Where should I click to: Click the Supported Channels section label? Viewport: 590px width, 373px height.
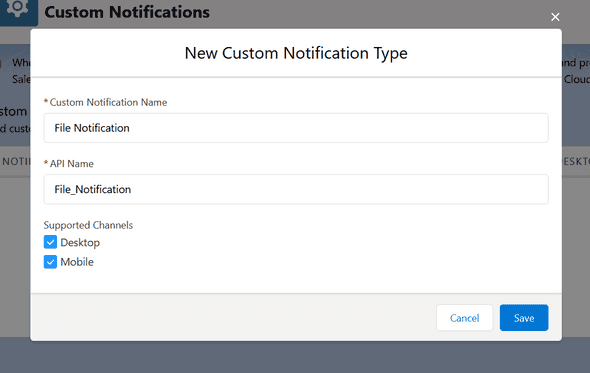88,225
